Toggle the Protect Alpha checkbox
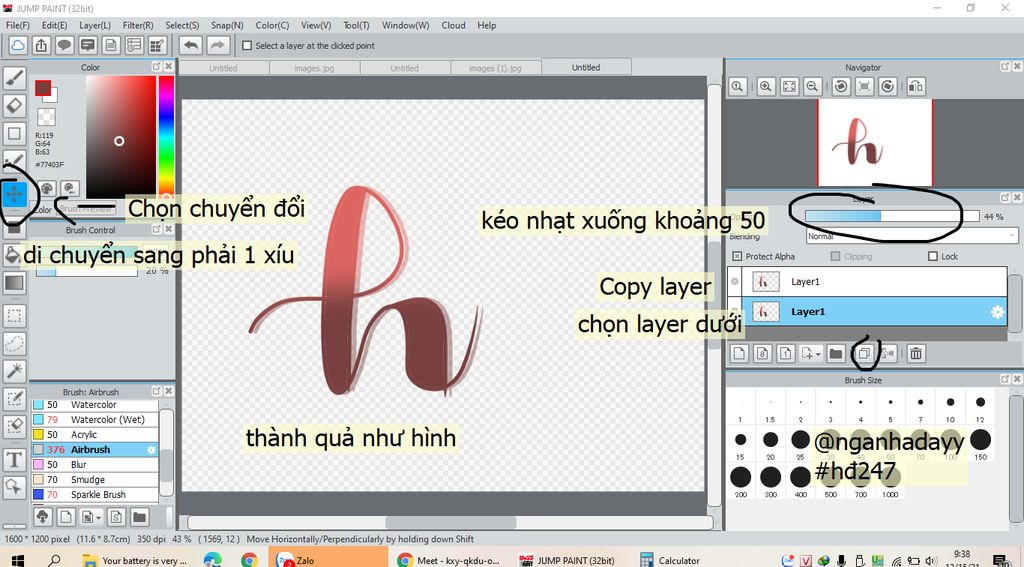This screenshot has height=567, width=1024. (737, 256)
